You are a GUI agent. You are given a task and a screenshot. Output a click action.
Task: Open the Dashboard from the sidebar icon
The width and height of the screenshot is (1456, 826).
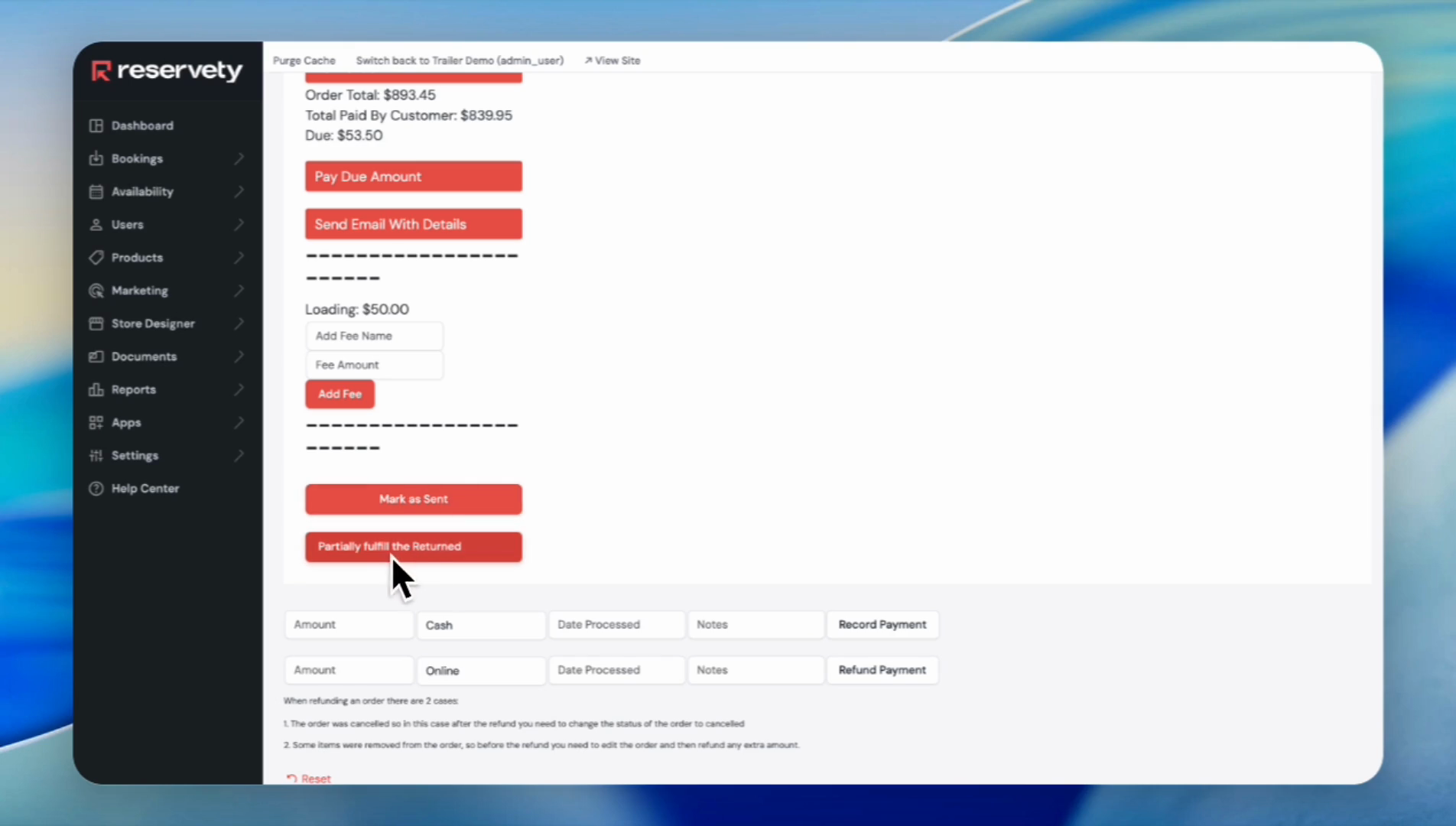click(x=96, y=125)
